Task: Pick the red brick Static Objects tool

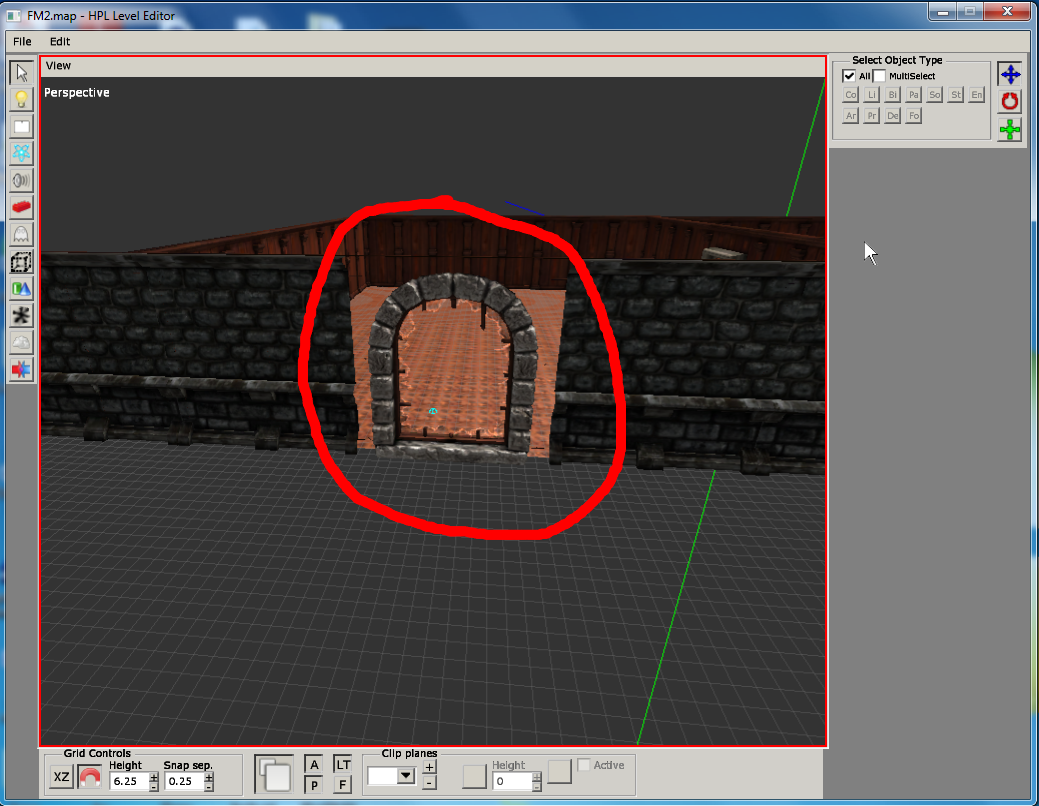Action: point(21,207)
